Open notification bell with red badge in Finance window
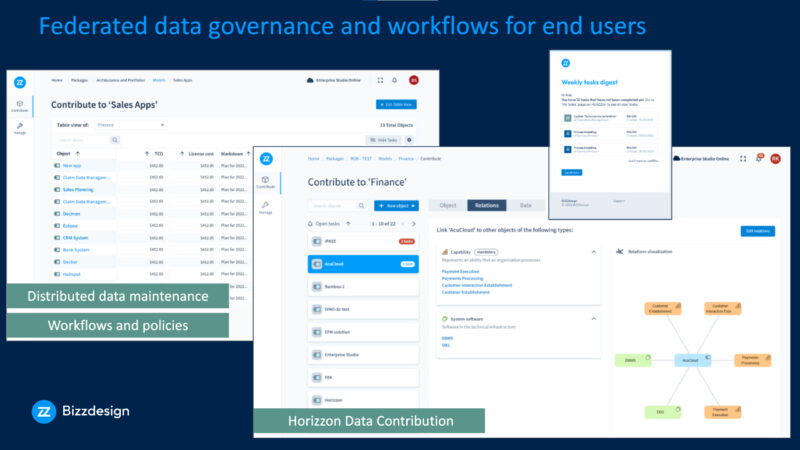 759,158
